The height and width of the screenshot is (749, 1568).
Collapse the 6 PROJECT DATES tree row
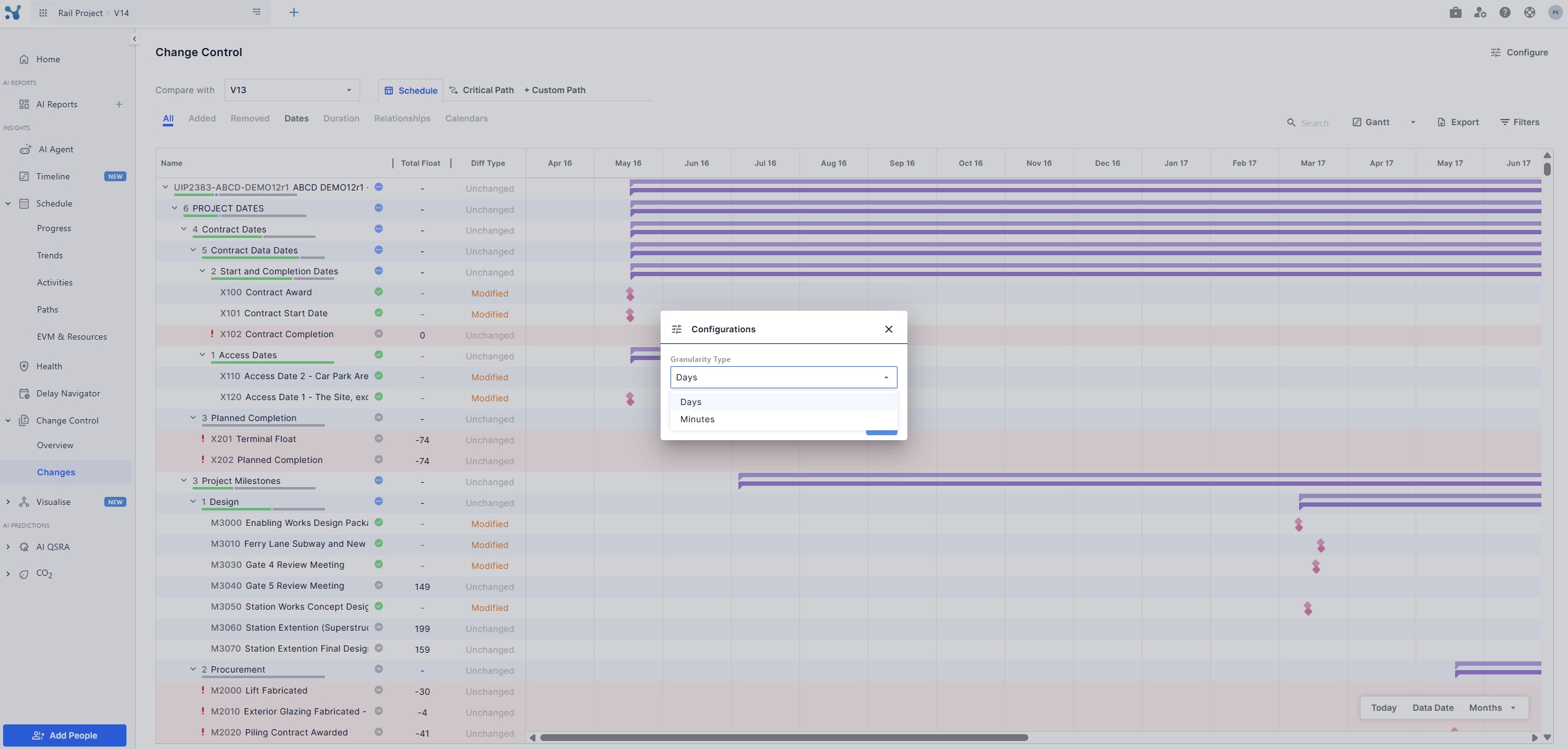pyautogui.click(x=175, y=208)
